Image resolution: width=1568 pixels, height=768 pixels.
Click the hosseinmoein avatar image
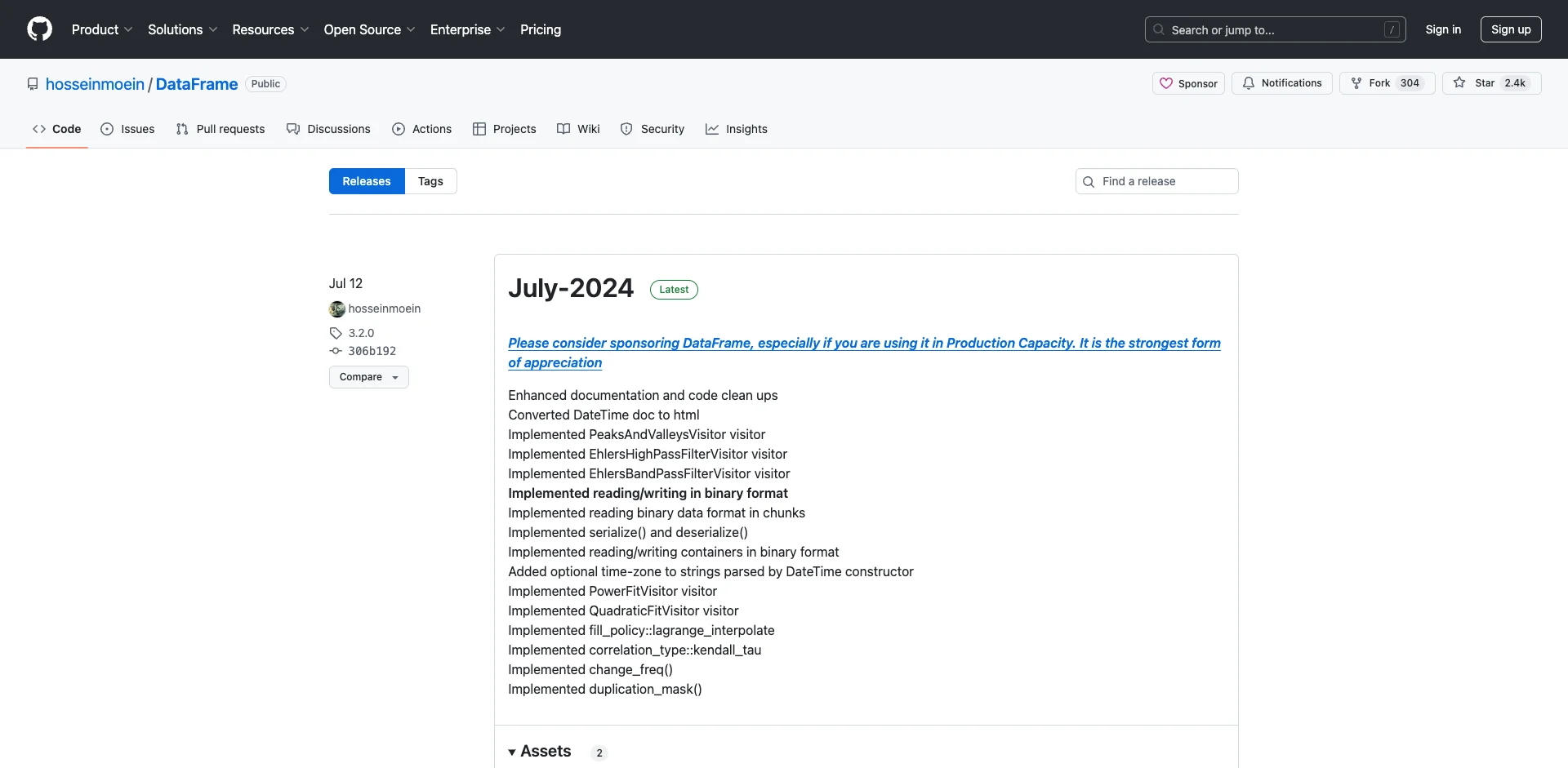337,309
